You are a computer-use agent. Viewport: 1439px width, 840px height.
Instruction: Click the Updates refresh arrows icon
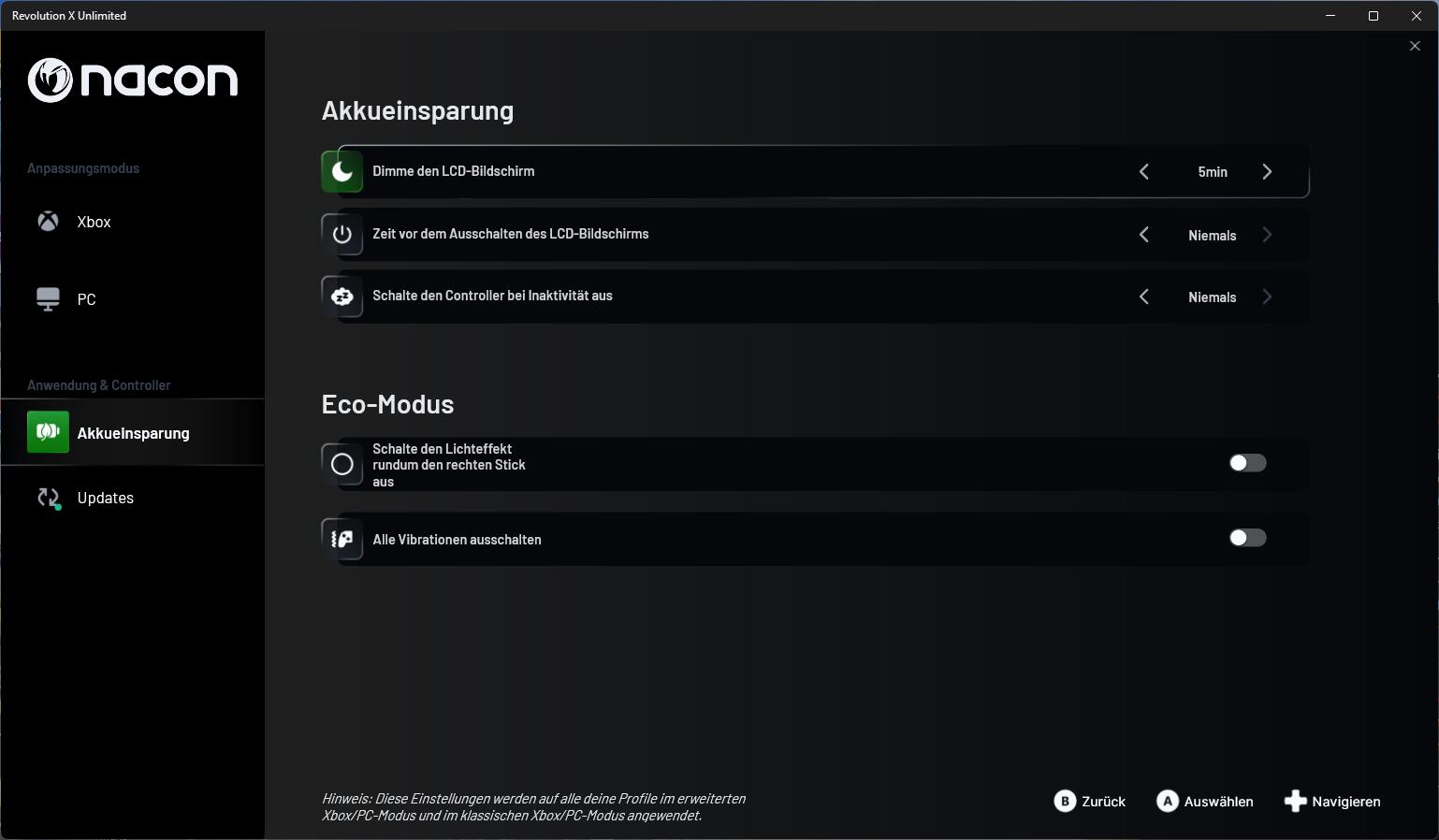click(49, 499)
